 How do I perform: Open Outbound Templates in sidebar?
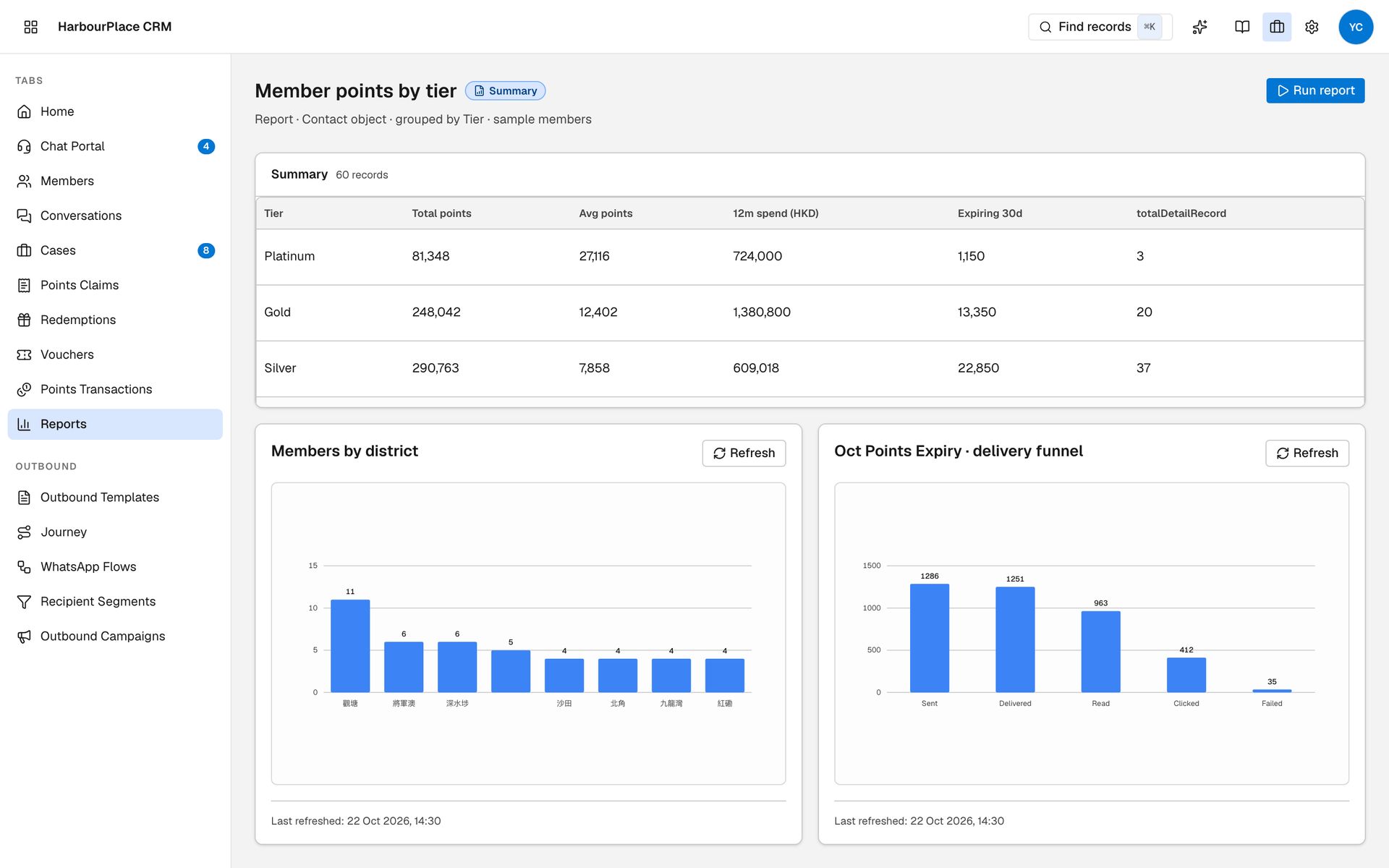coord(115,498)
